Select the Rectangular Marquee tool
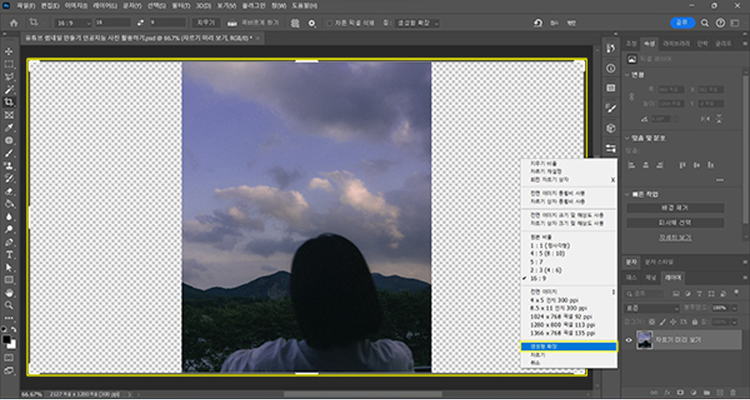Screen dimensions: 750x400 click(9, 64)
